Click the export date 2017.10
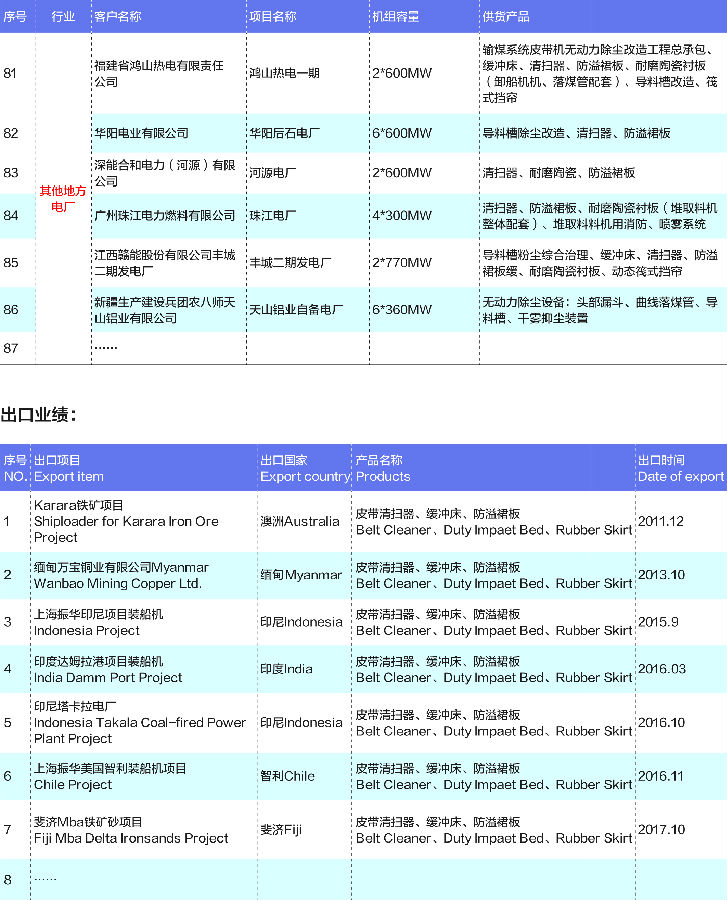This screenshot has width=727, height=900. [x=661, y=829]
